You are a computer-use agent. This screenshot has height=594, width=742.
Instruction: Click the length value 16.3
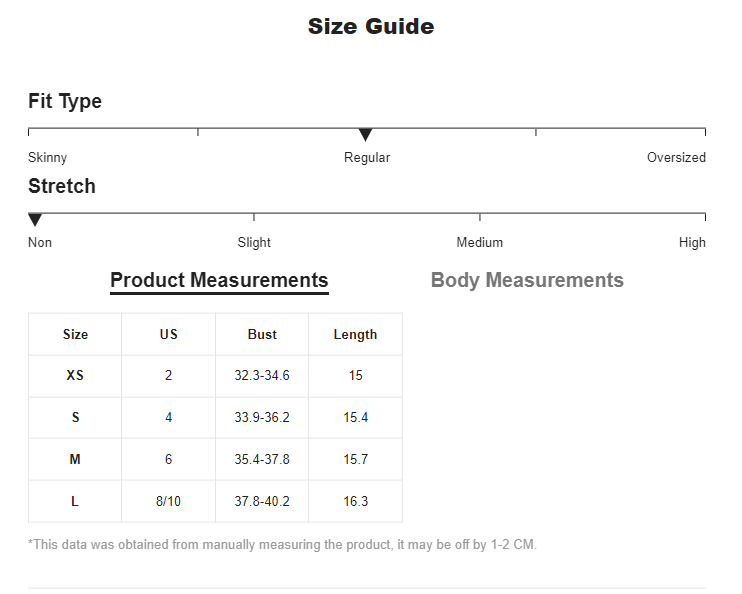355,501
